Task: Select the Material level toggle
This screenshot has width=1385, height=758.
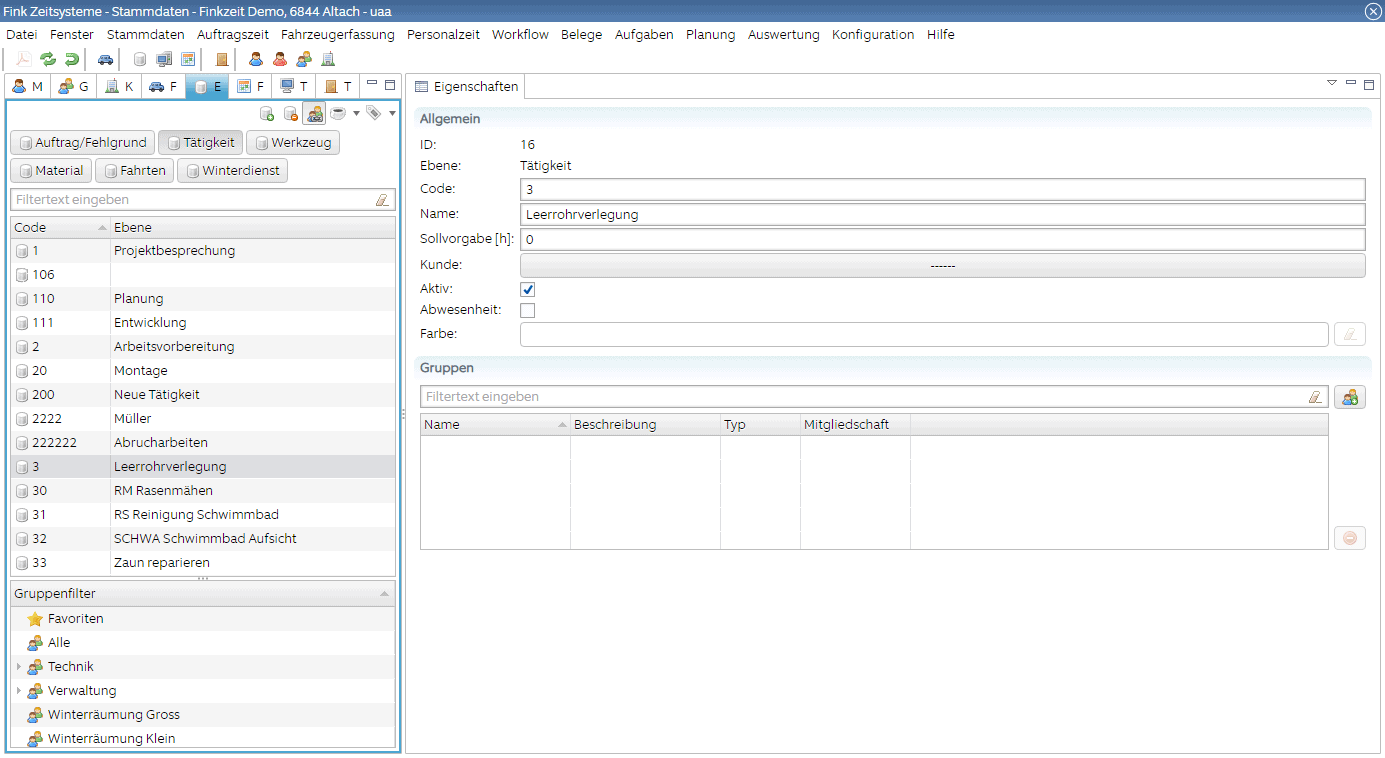Action: [51, 171]
